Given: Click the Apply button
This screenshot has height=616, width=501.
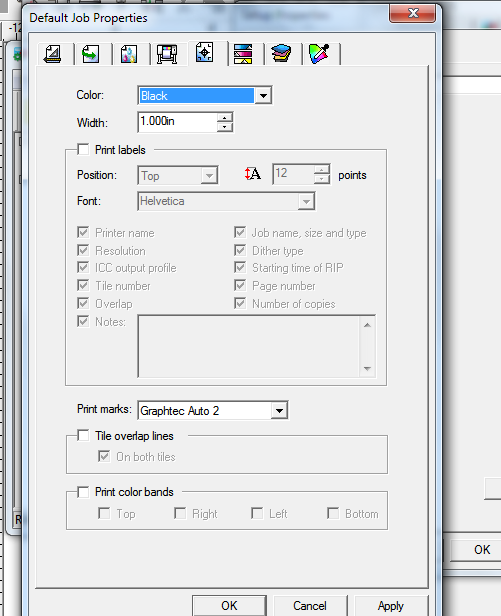Looking at the screenshot, I should coord(391,606).
